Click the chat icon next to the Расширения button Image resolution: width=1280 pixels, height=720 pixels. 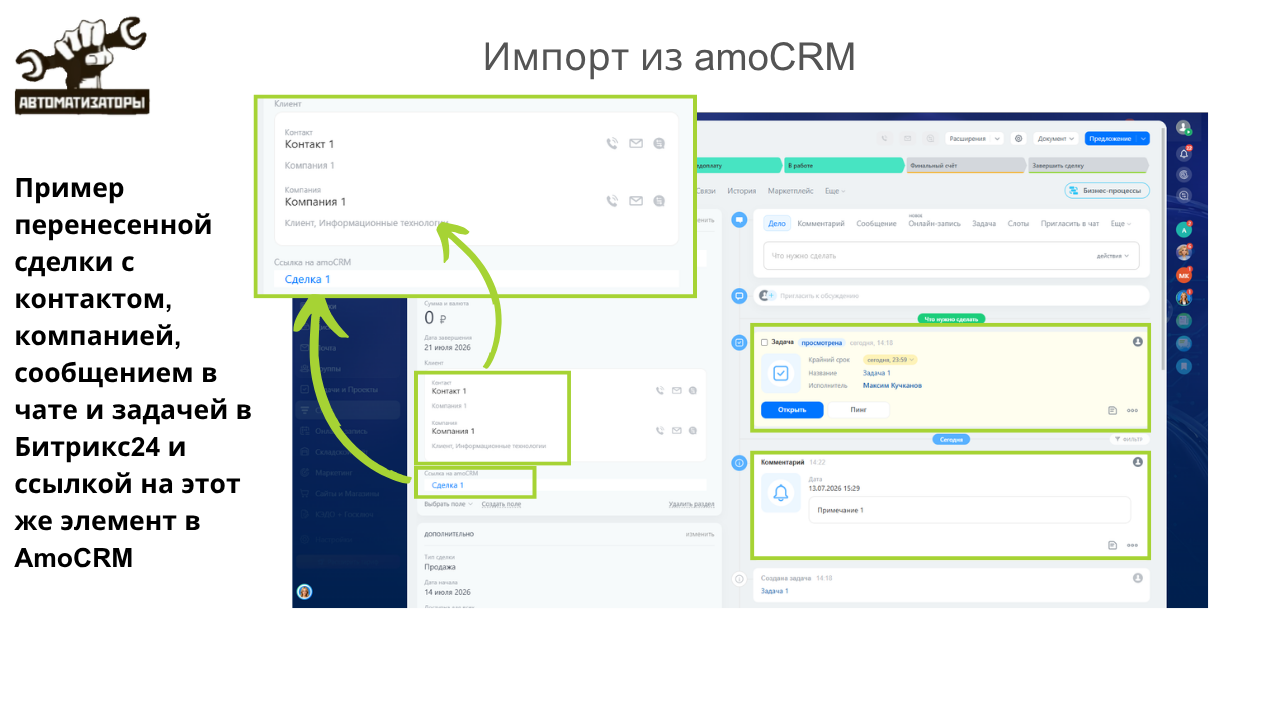pyautogui.click(x=930, y=139)
